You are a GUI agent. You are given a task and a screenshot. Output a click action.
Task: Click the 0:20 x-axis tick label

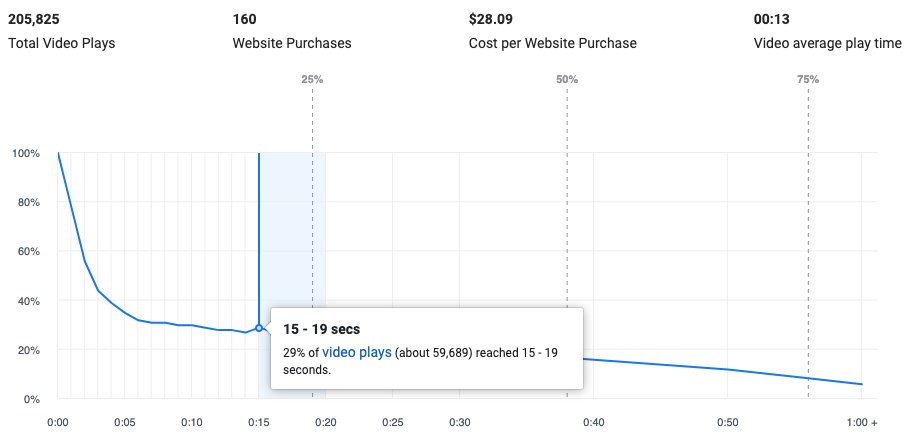(326, 422)
